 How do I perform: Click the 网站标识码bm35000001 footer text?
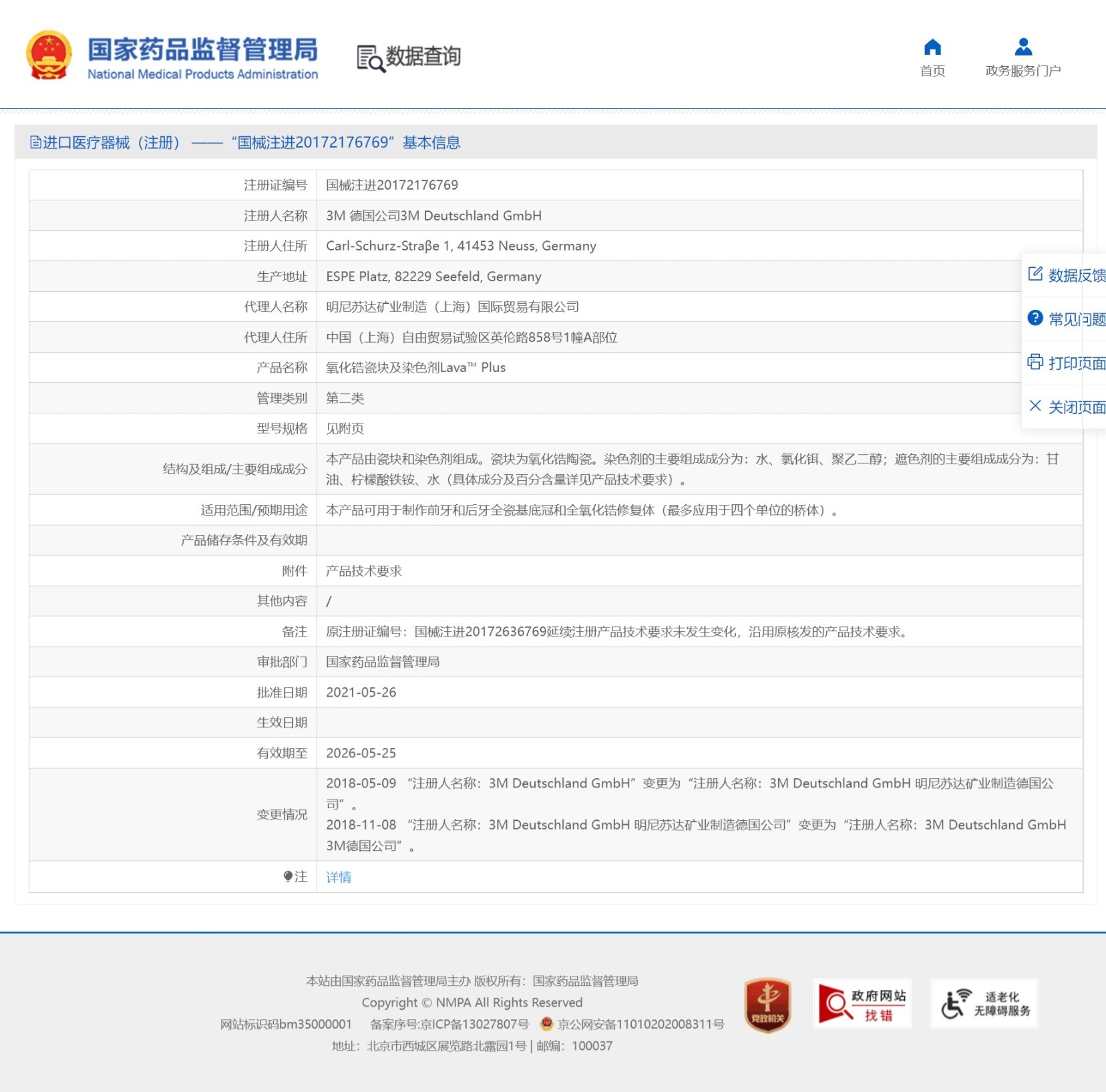tap(286, 1024)
